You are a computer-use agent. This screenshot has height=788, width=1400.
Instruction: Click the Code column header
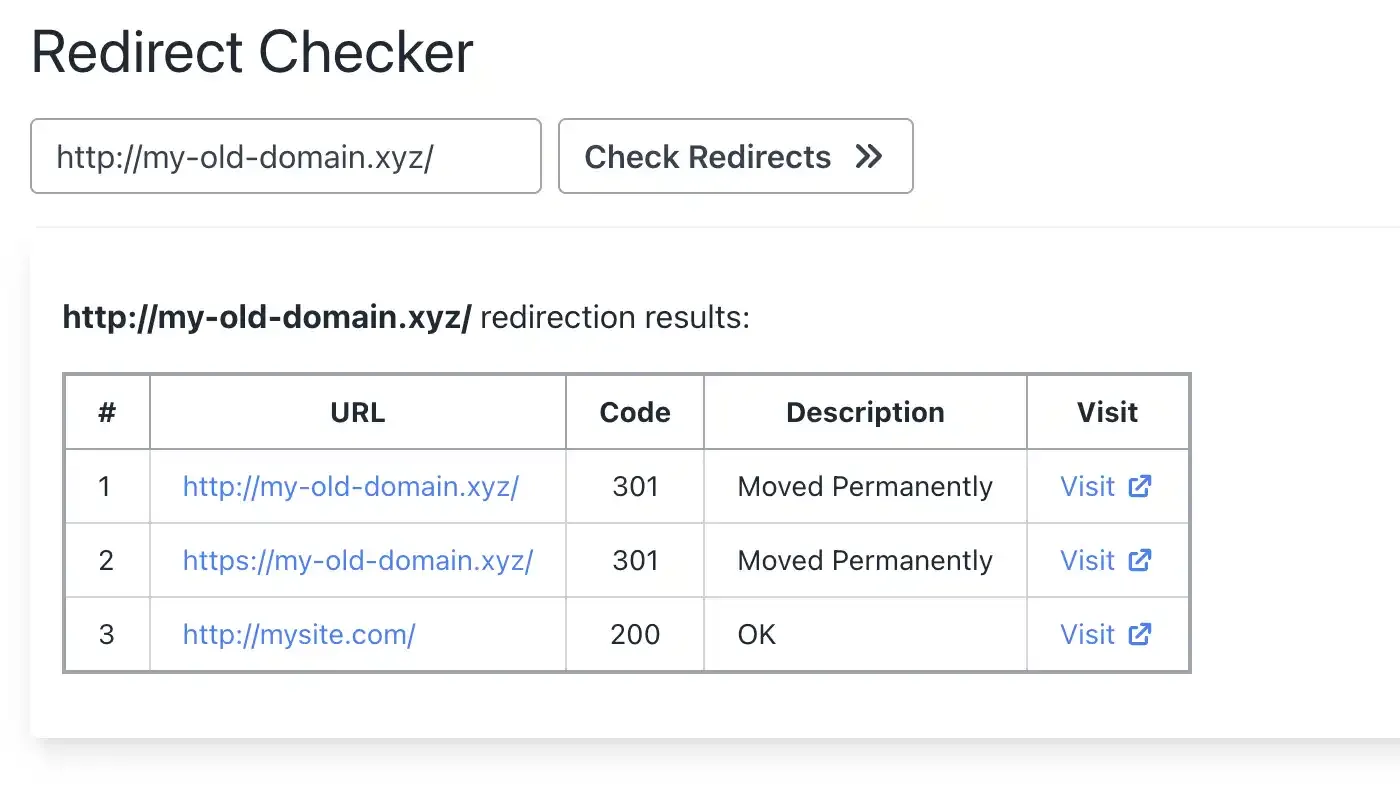[x=634, y=411]
